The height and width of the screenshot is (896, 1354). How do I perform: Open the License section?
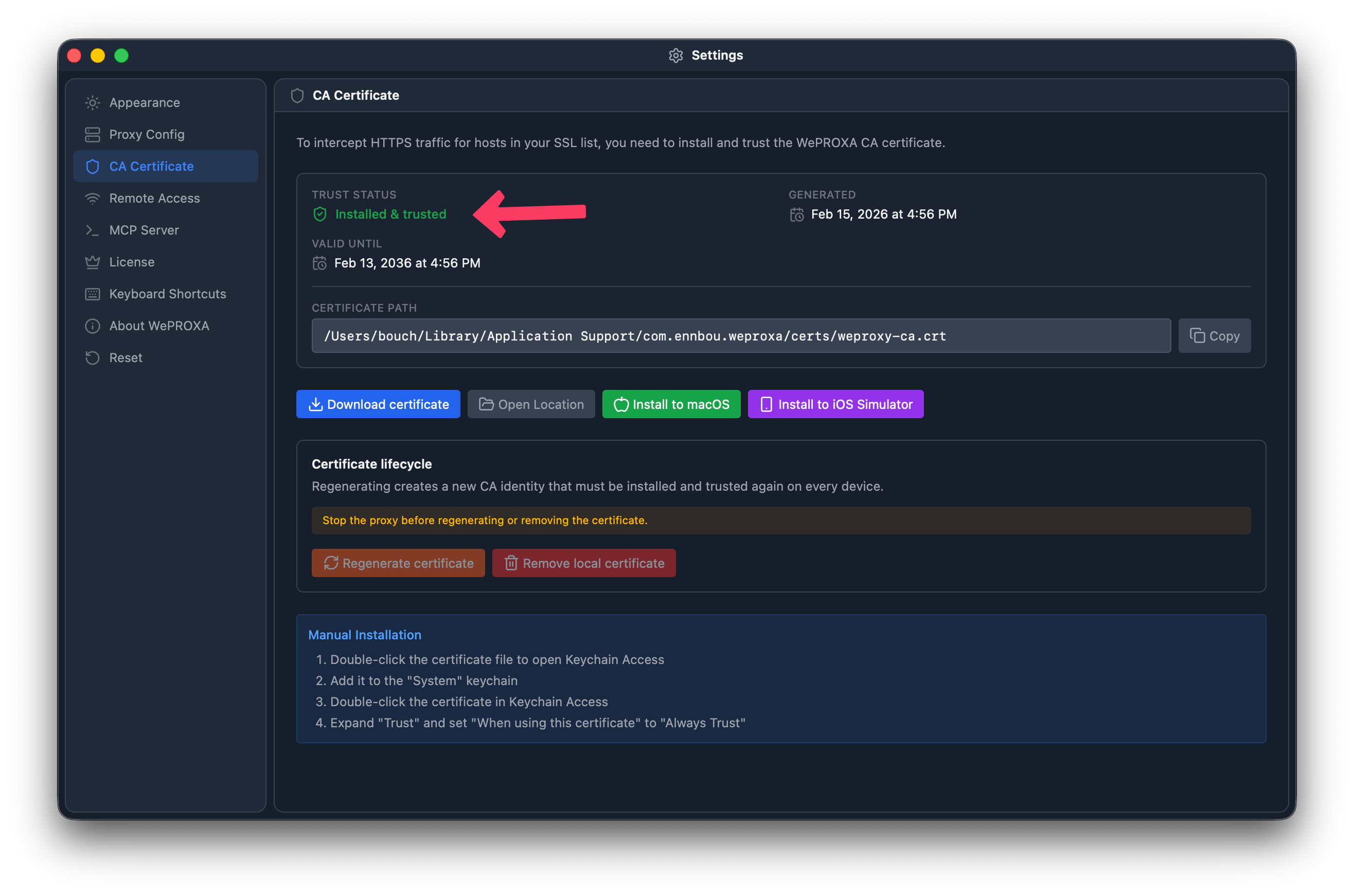[x=166, y=262]
